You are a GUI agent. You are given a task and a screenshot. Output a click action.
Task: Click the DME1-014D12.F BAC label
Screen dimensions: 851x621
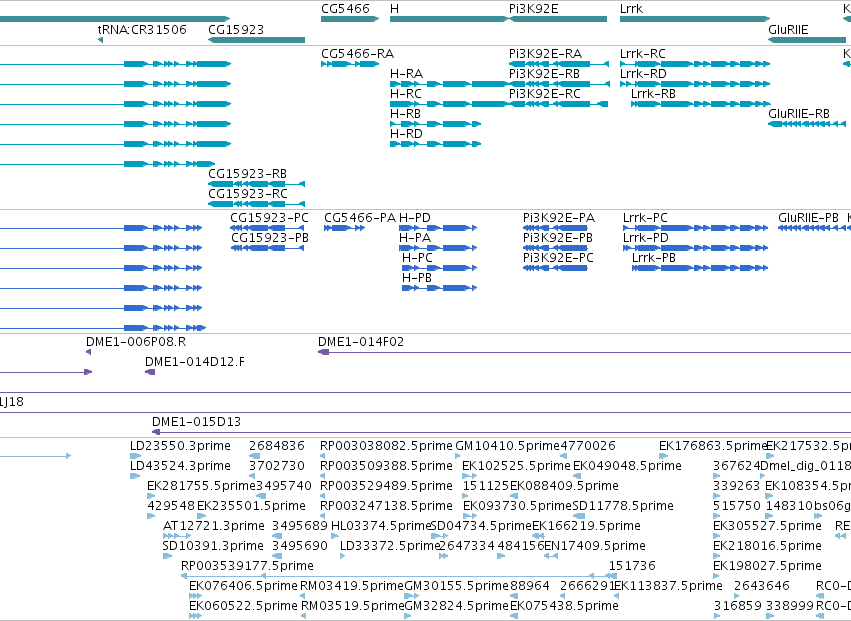pyautogui.click(x=195, y=362)
